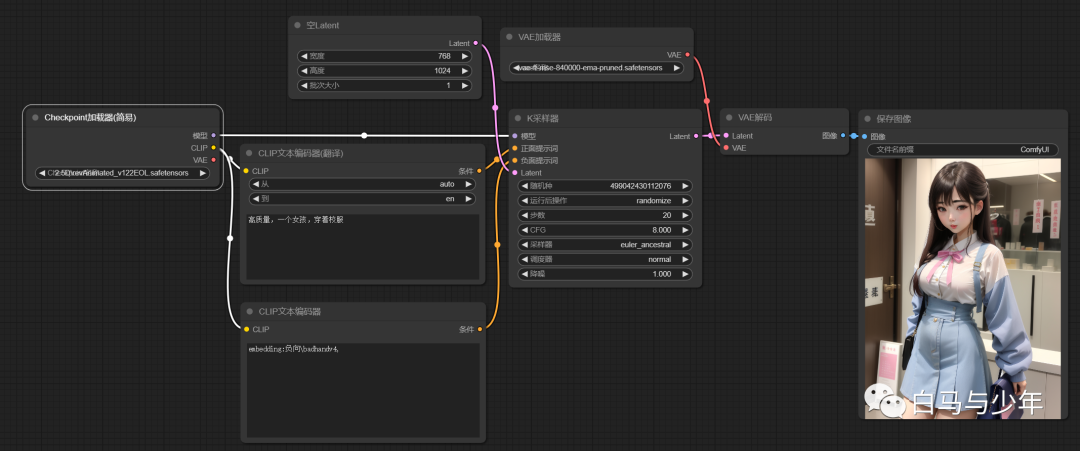
Task: Click the red VAE output port on VAE加载器
Action: [x=687, y=55]
